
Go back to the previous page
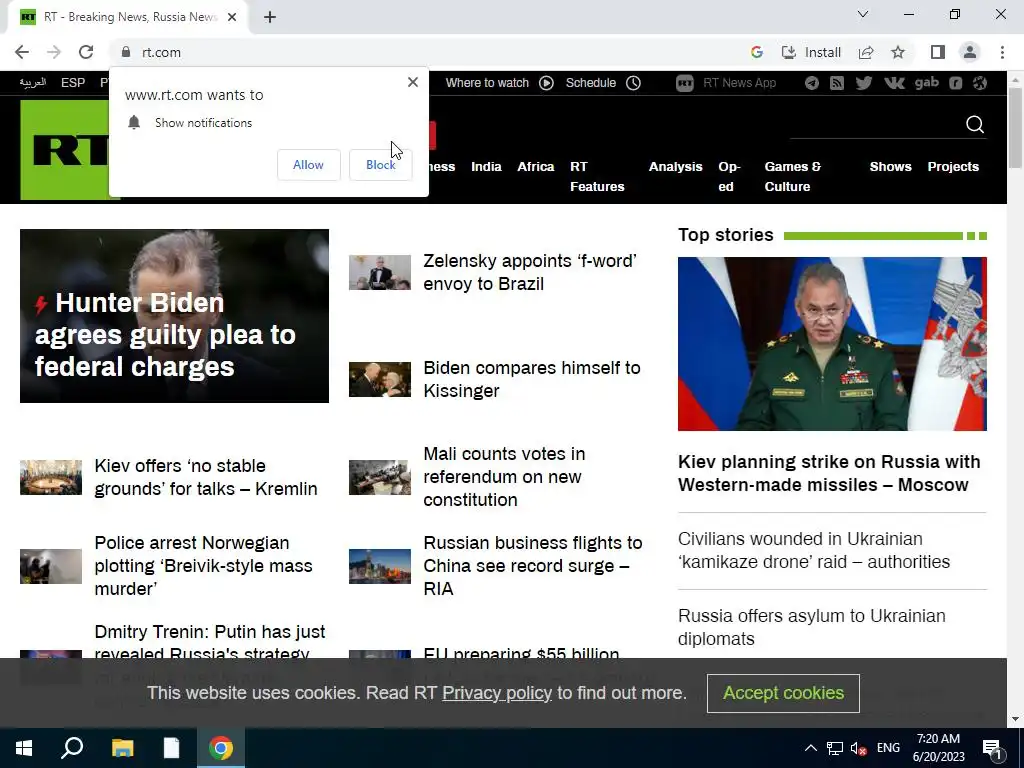(x=22, y=52)
